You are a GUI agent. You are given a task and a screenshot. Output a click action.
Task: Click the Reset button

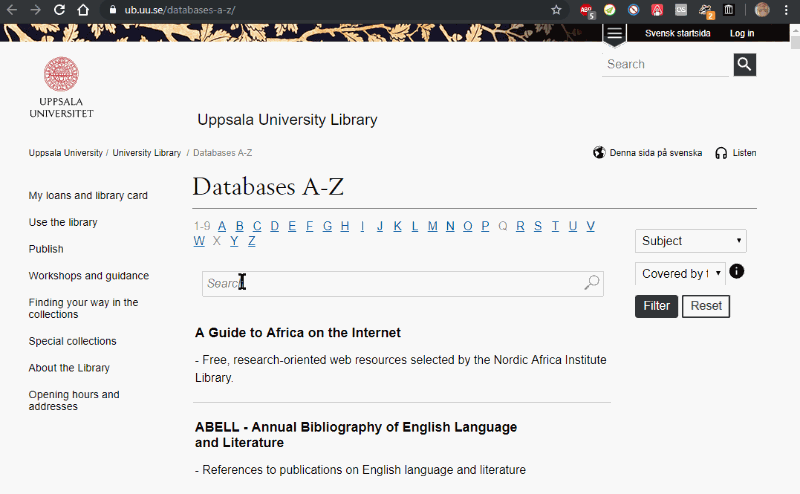point(706,306)
